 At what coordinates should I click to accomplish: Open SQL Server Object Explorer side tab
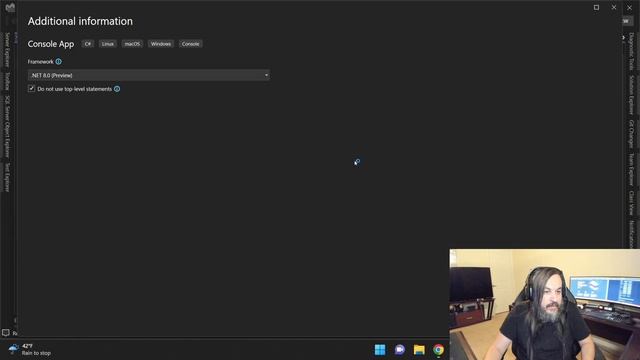(x=7, y=127)
